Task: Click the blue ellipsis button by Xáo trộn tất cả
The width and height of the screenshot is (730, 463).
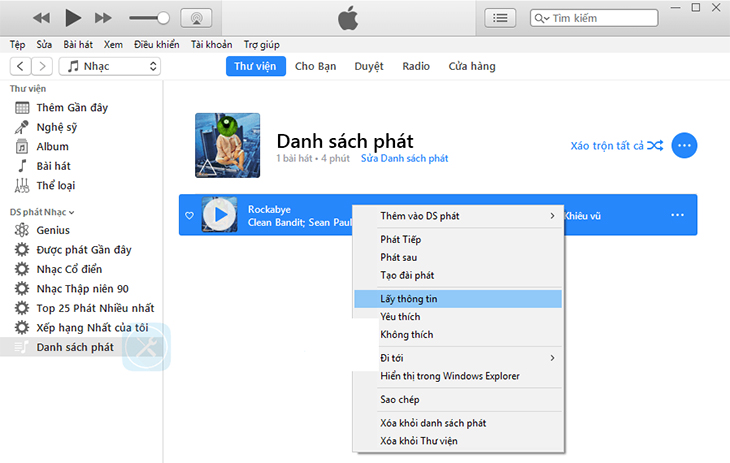Action: tap(684, 145)
